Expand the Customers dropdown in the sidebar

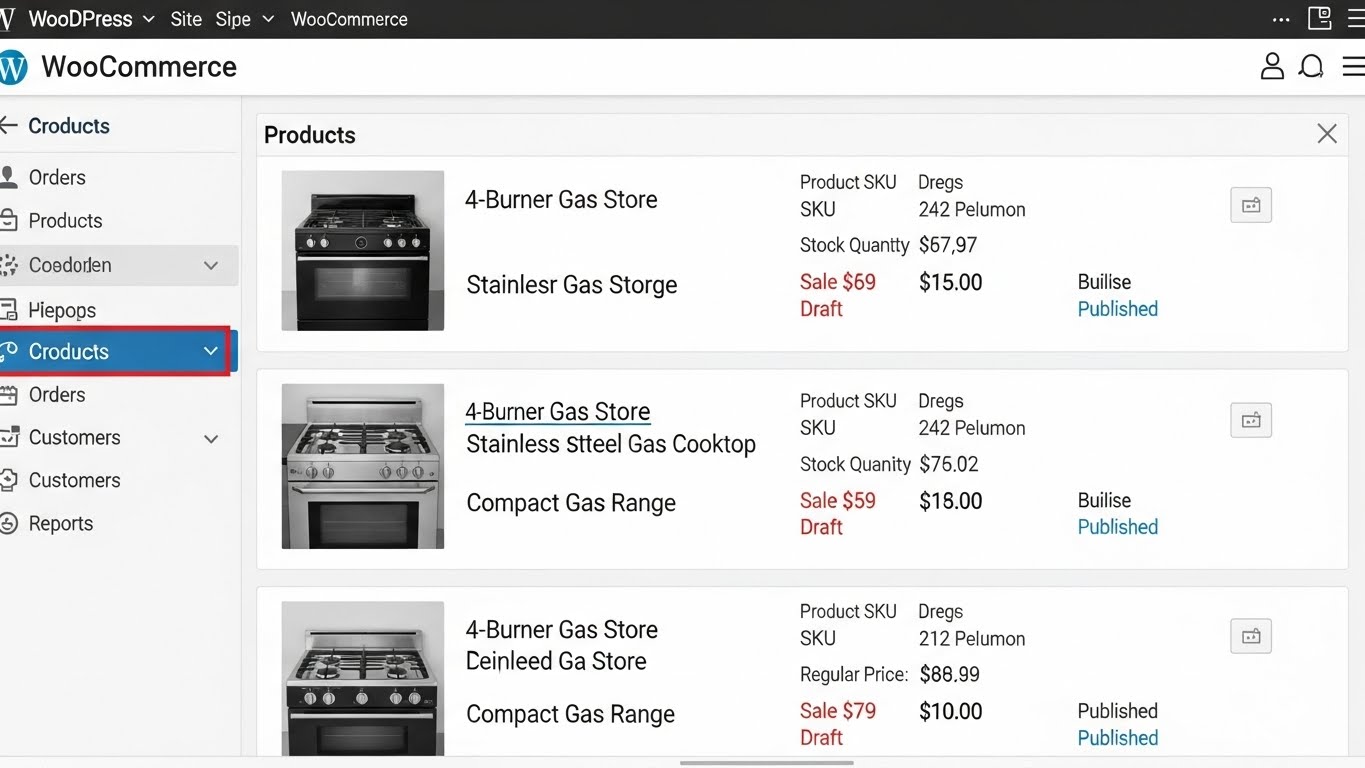(210, 438)
